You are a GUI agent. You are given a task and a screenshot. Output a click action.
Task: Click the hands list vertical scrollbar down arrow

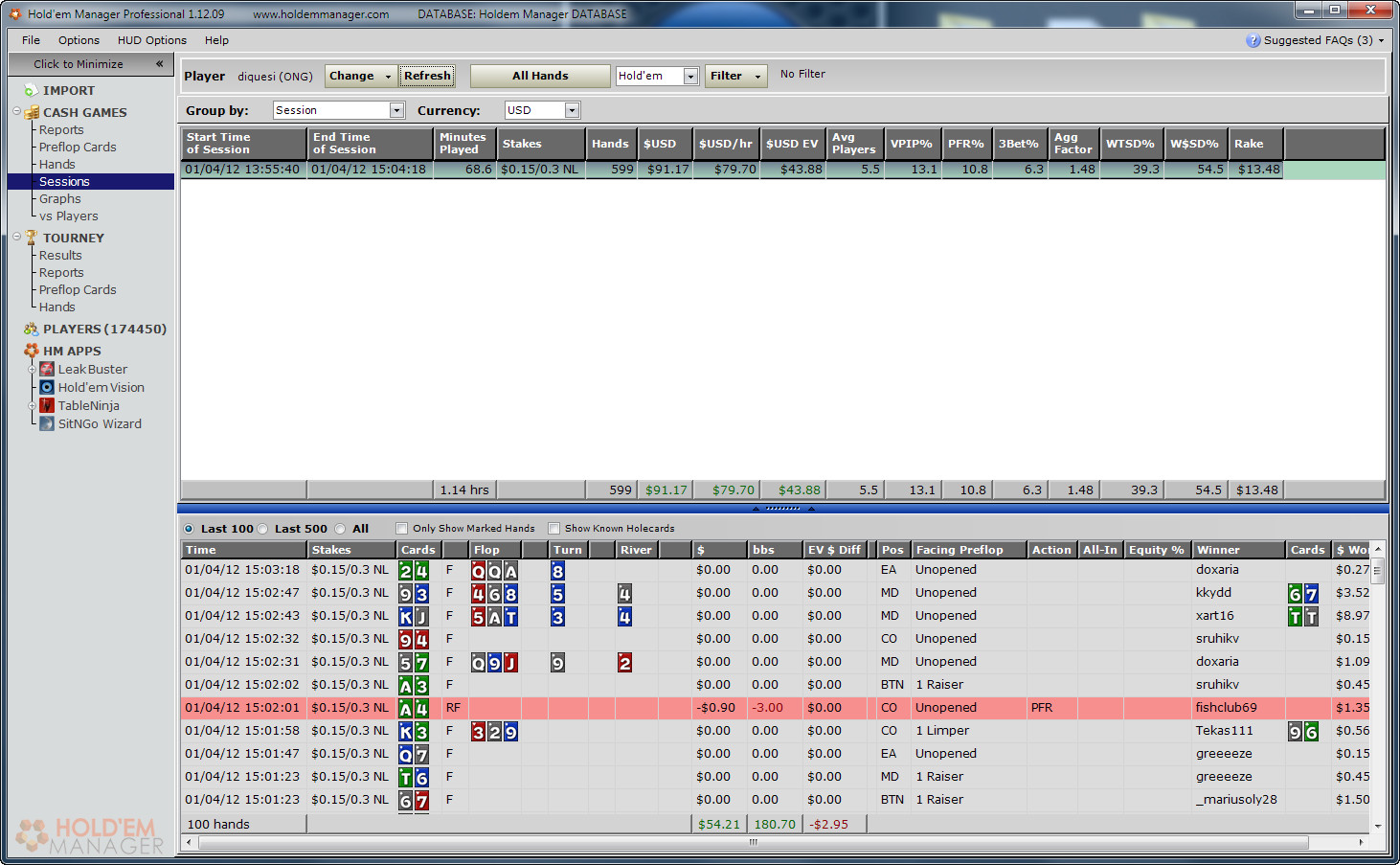(1378, 825)
